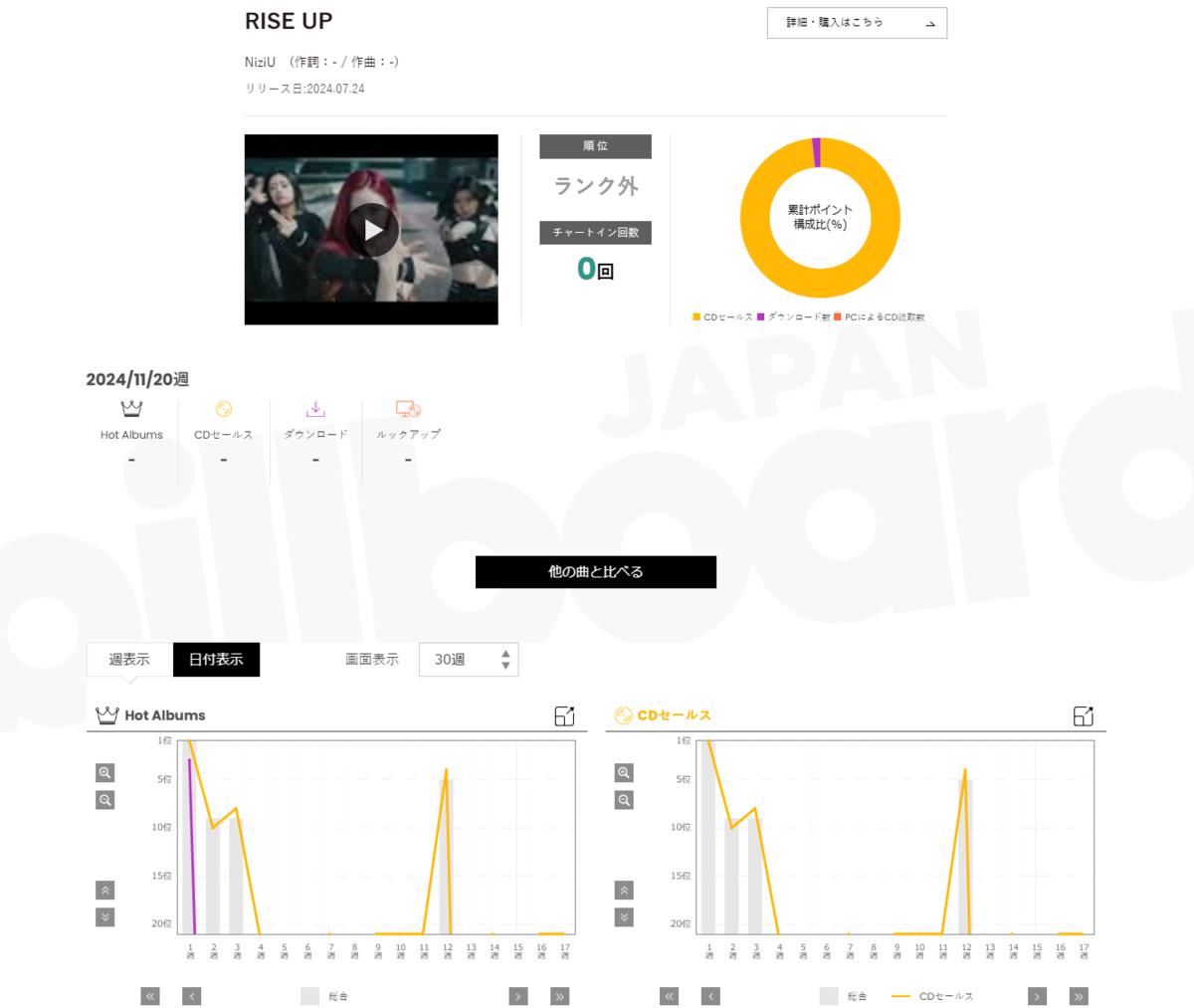Switch to the 日付表示 tab

click(216, 660)
